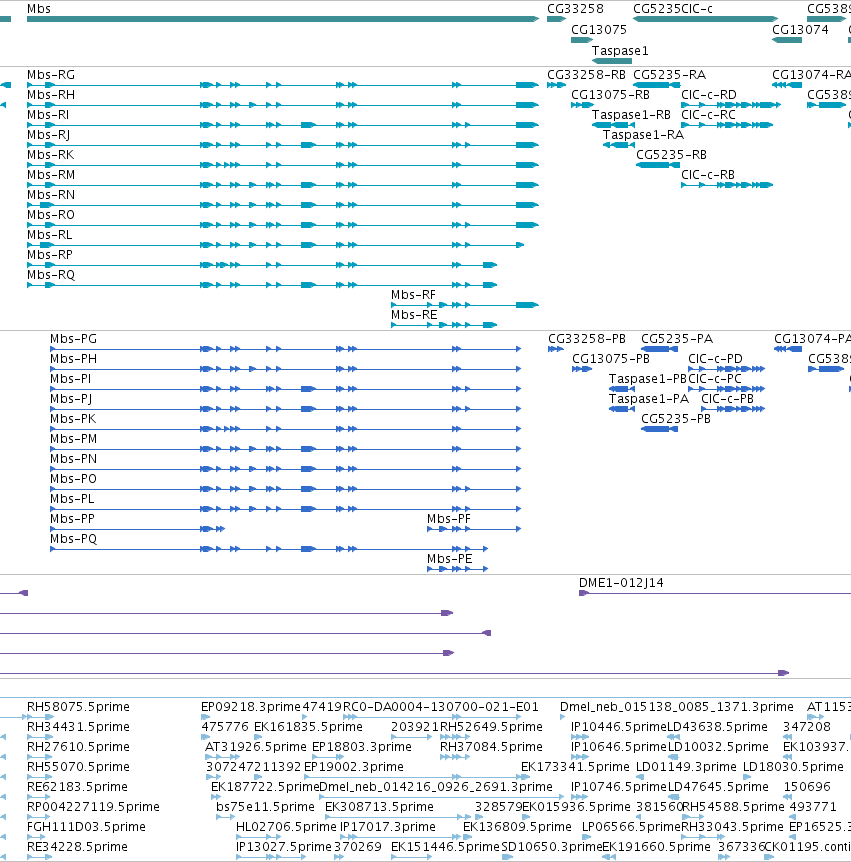Select the Mbs gene label
Image resolution: width=851 pixels, height=862 pixels.
coord(38,9)
